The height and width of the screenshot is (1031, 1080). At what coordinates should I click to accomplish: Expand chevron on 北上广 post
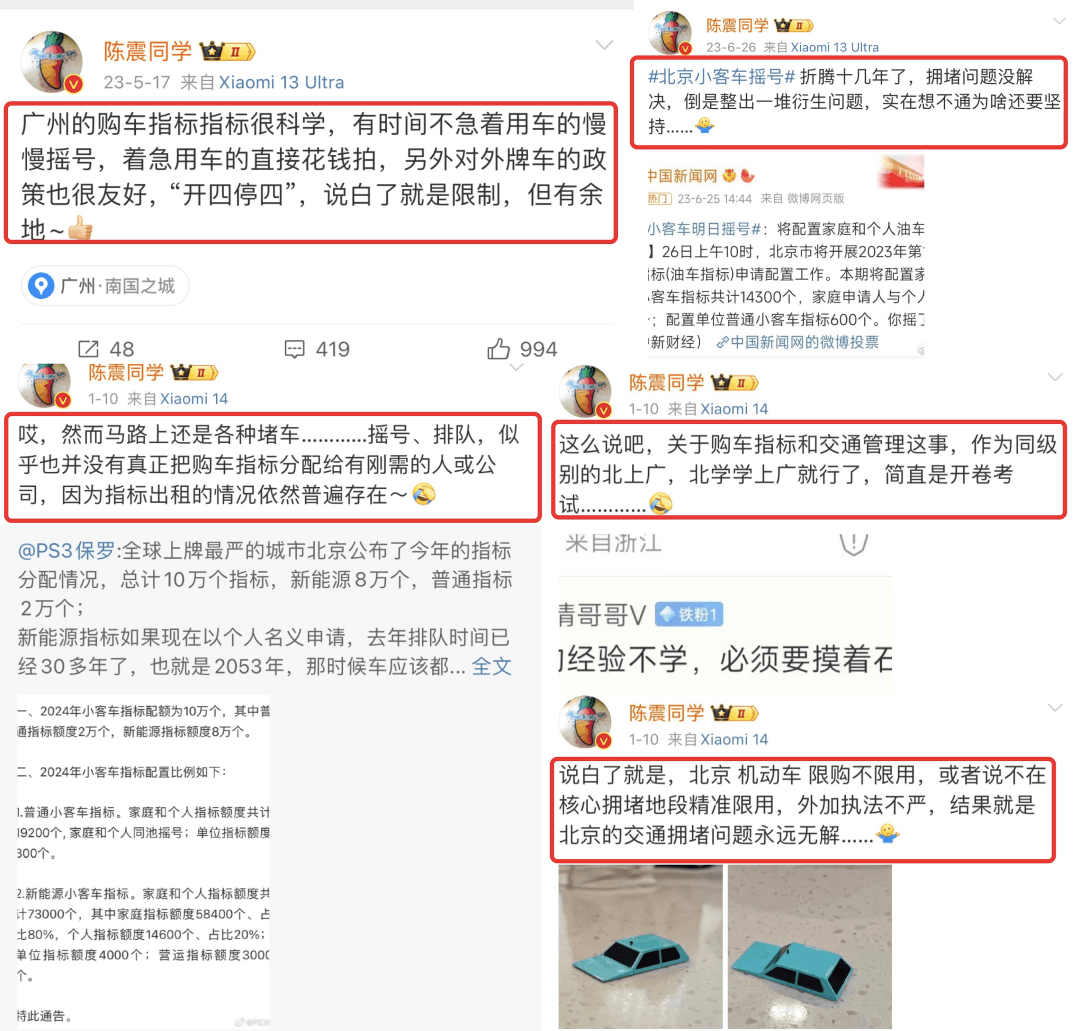(1055, 377)
